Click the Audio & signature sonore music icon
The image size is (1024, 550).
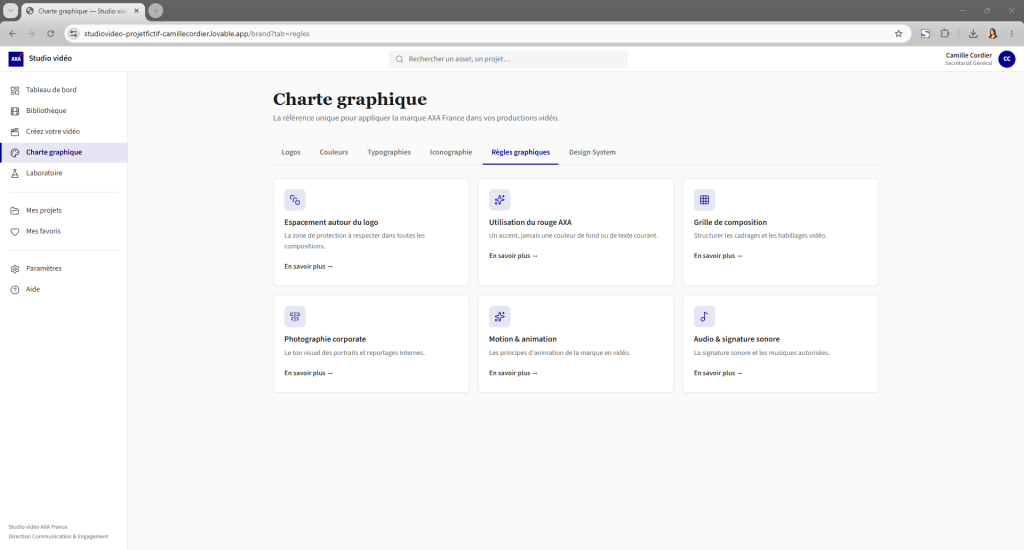(704, 317)
